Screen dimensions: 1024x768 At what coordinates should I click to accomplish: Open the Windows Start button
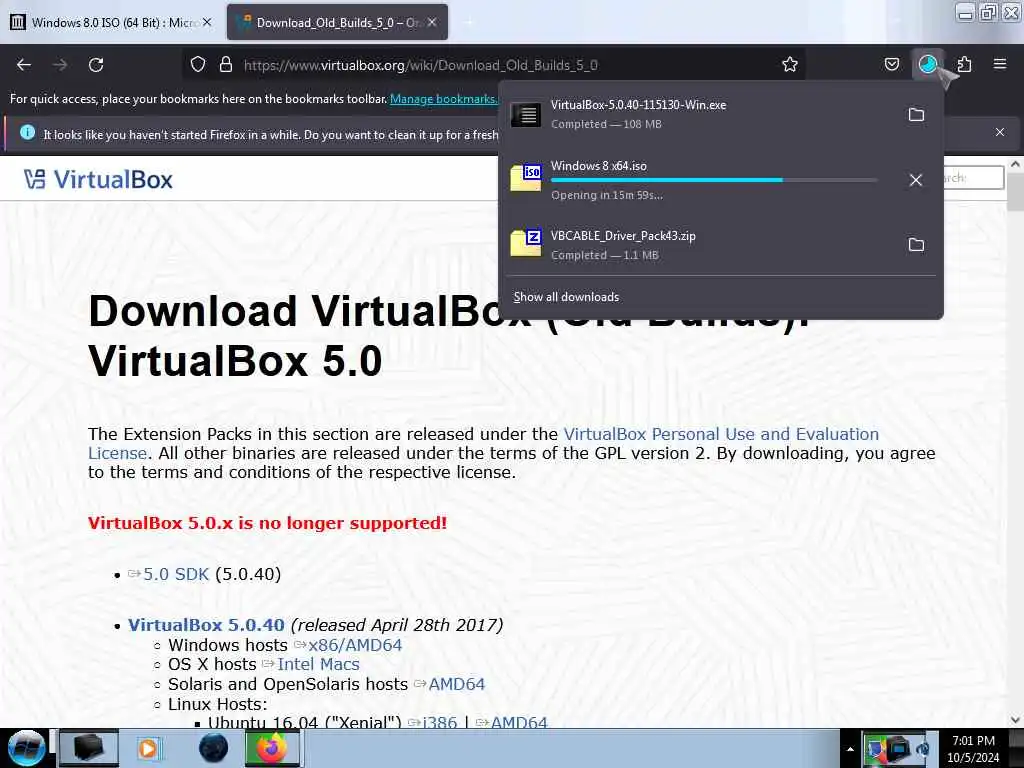pyautogui.click(x=26, y=748)
